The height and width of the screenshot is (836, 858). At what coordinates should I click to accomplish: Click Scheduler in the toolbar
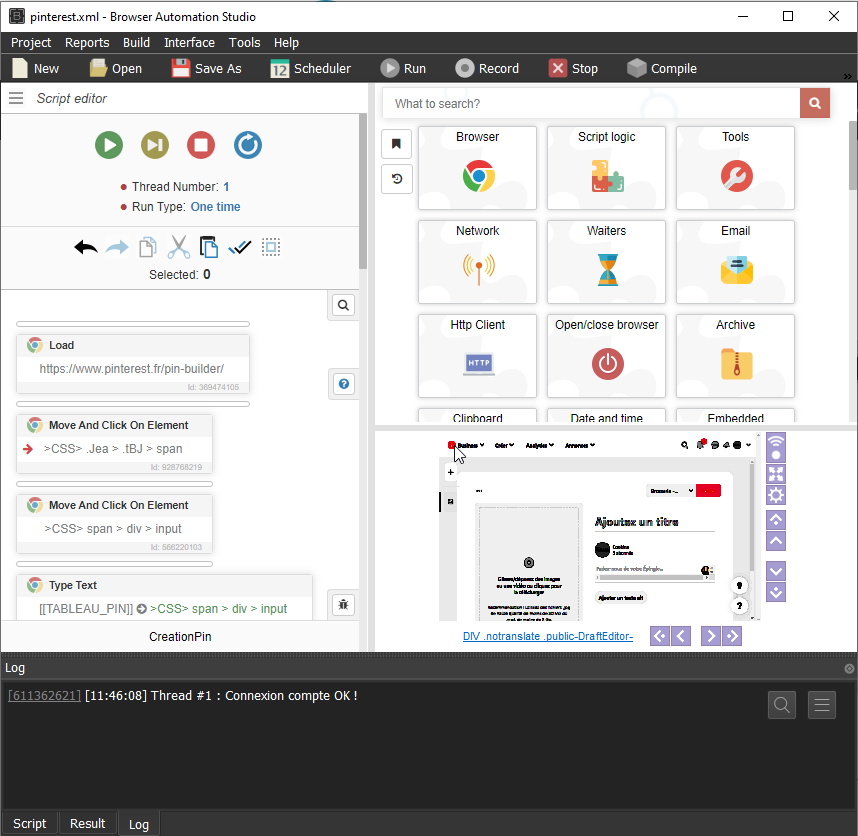[310, 68]
